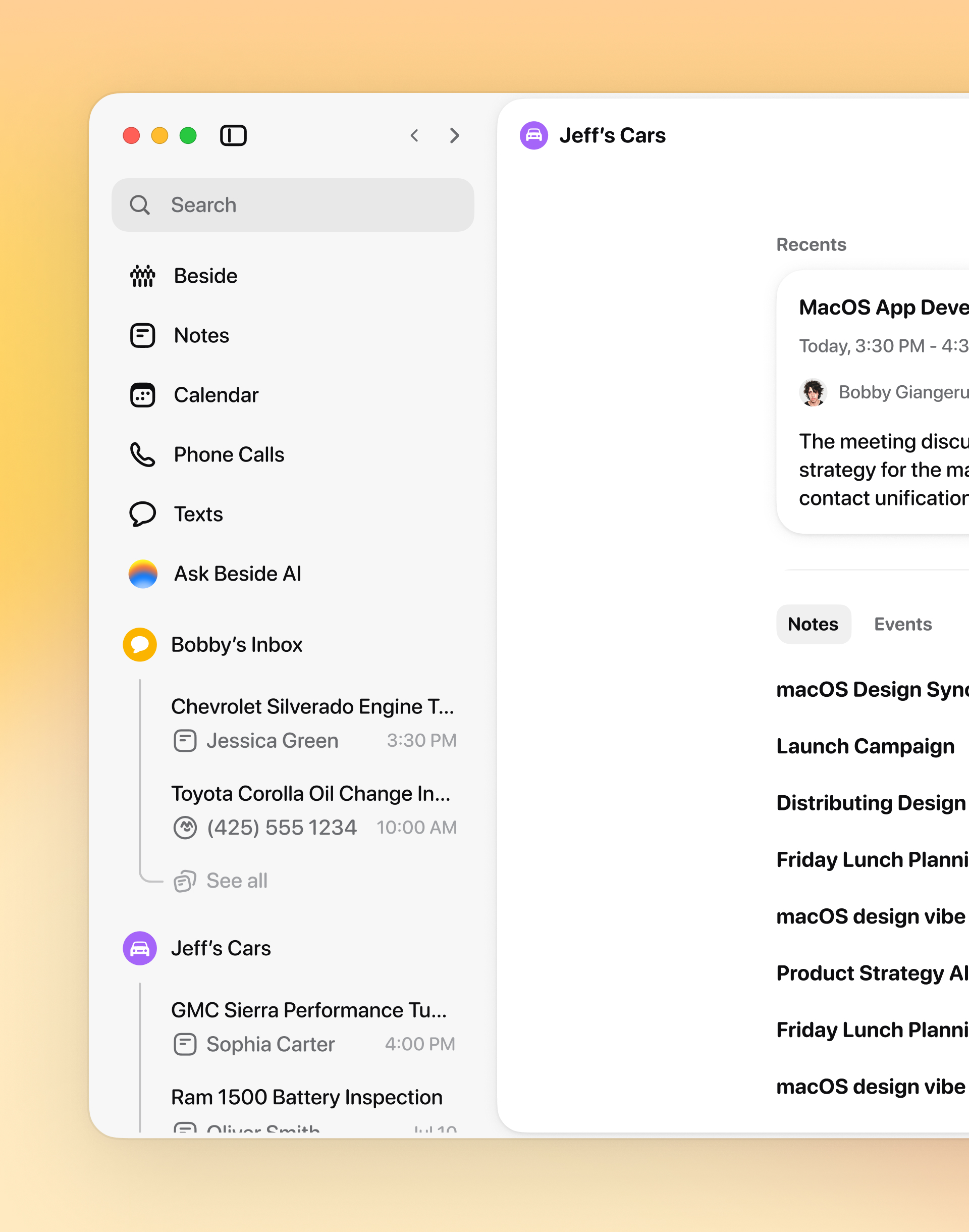
Task: Collapse the Bobby's Inbox group
Action: [237, 645]
